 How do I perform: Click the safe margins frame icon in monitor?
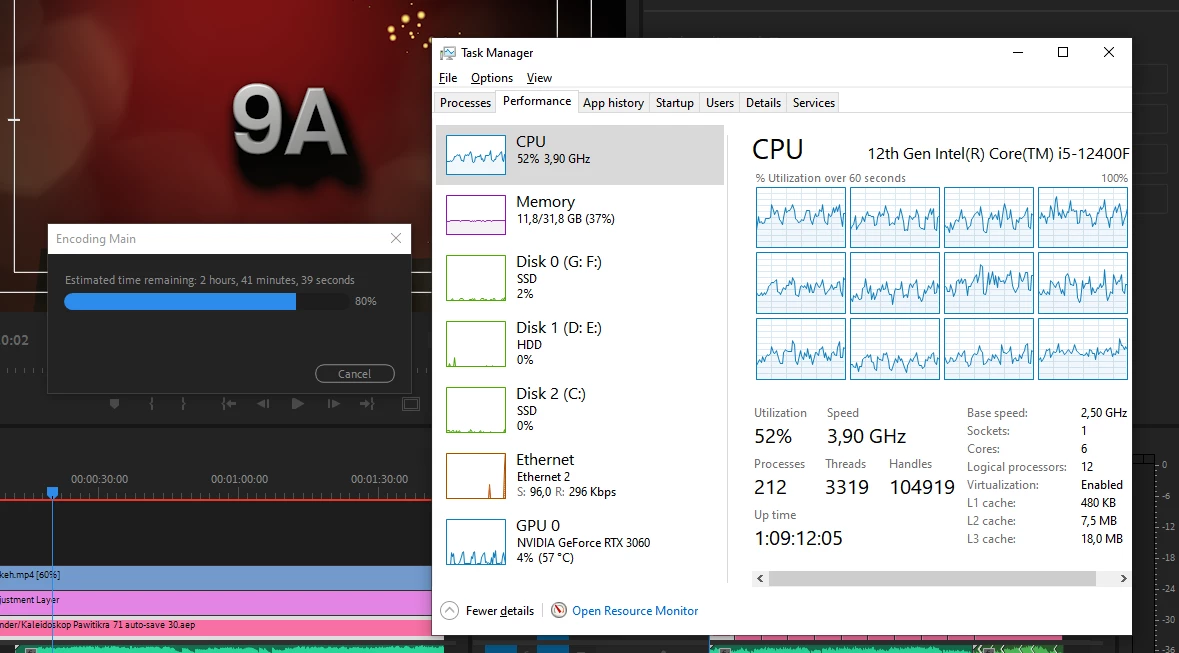tap(411, 404)
